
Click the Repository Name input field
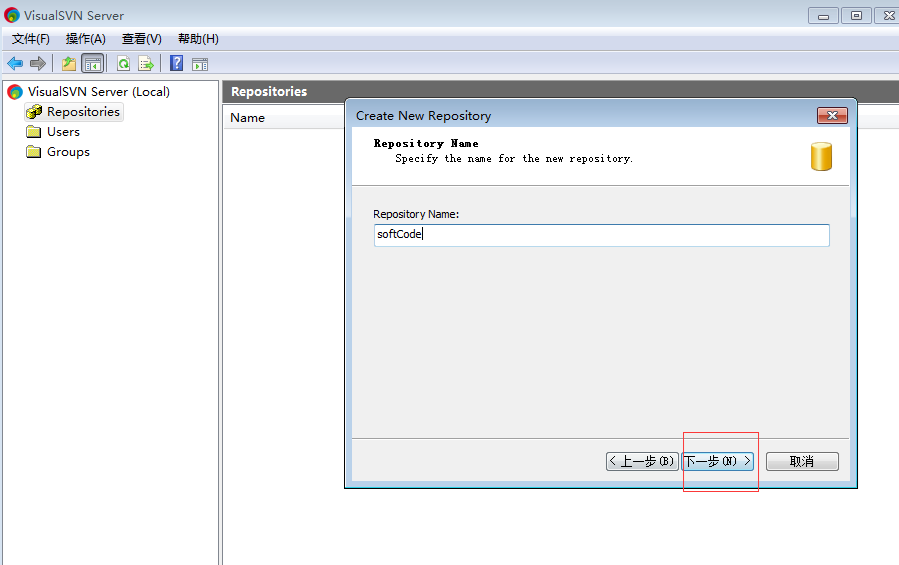(x=601, y=235)
